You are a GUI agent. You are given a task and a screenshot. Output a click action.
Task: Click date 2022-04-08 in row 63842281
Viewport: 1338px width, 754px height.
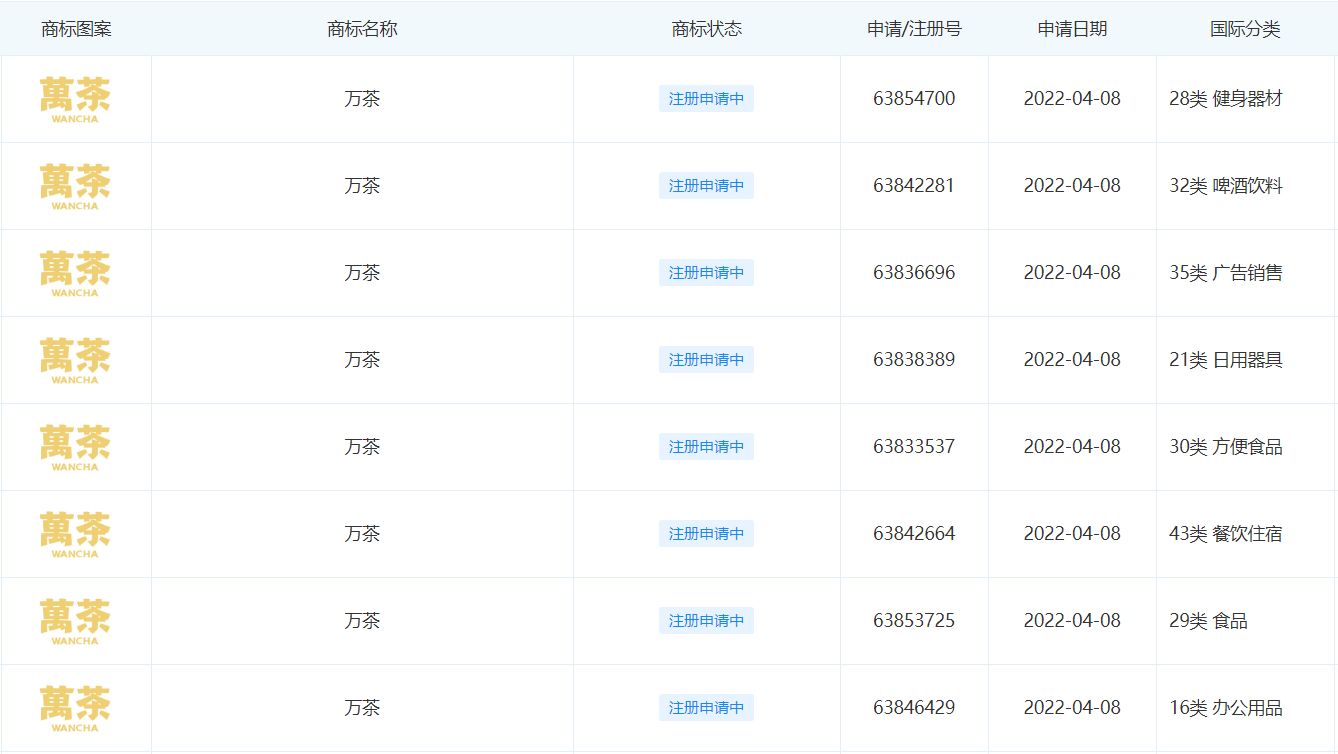click(x=1072, y=186)
